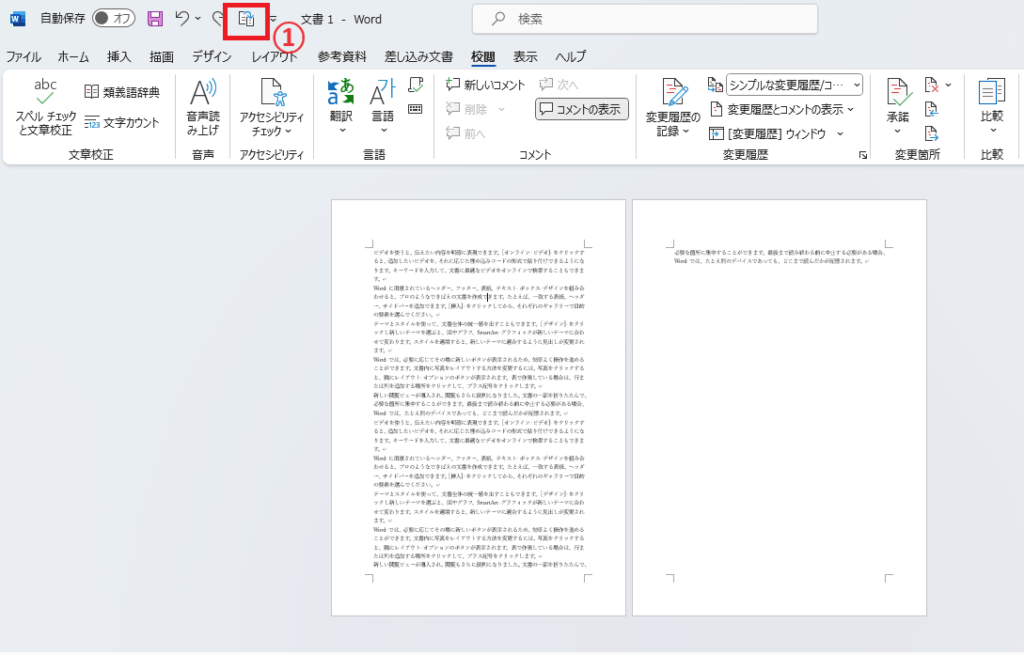Switch to the 差し込み文書 tab
This screenshot has width=1024, height=654.
pyautogui.click(x=419, y=57)
